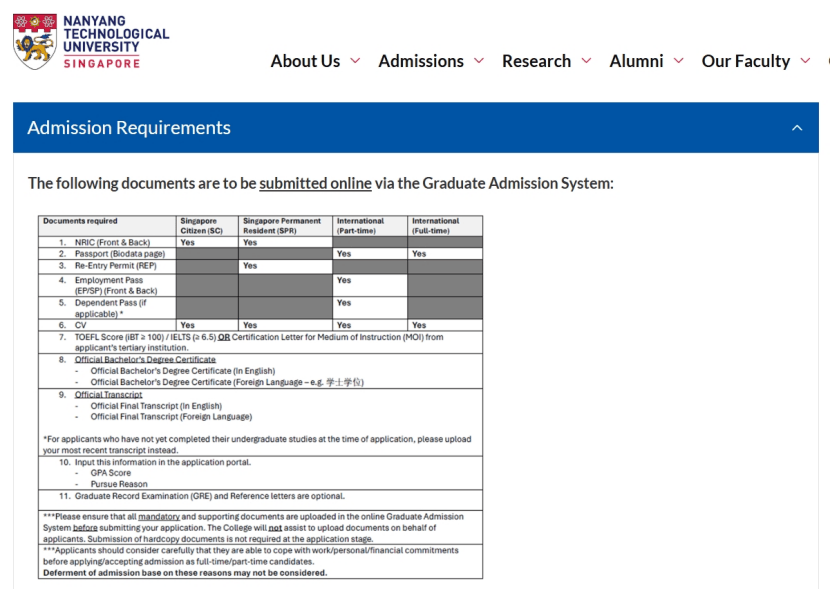Open the Our Faculty menu

[746, 61]
